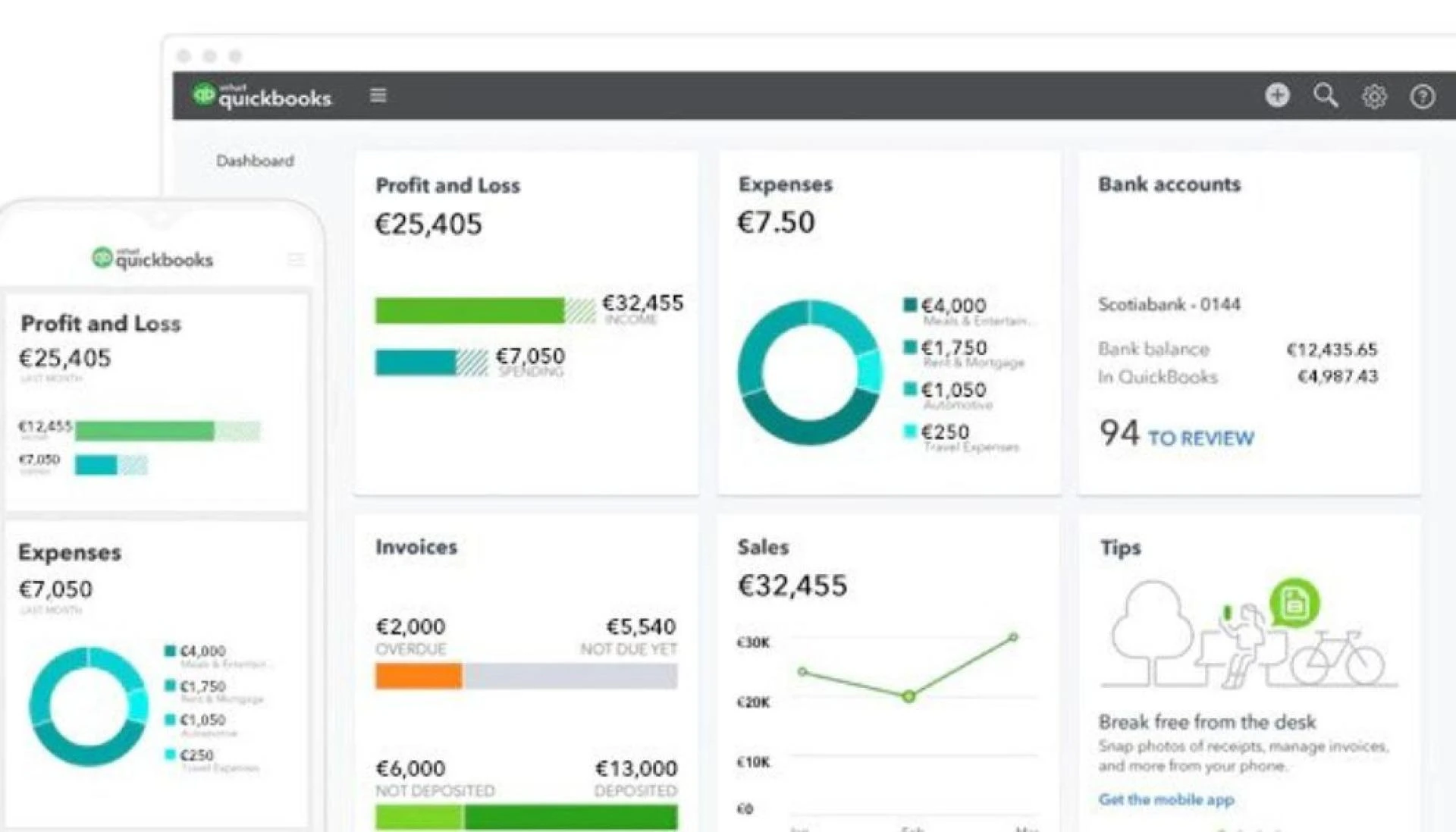
Task: Click the Scotiabank - 0144 account
Action: (x=1169, y=305)
